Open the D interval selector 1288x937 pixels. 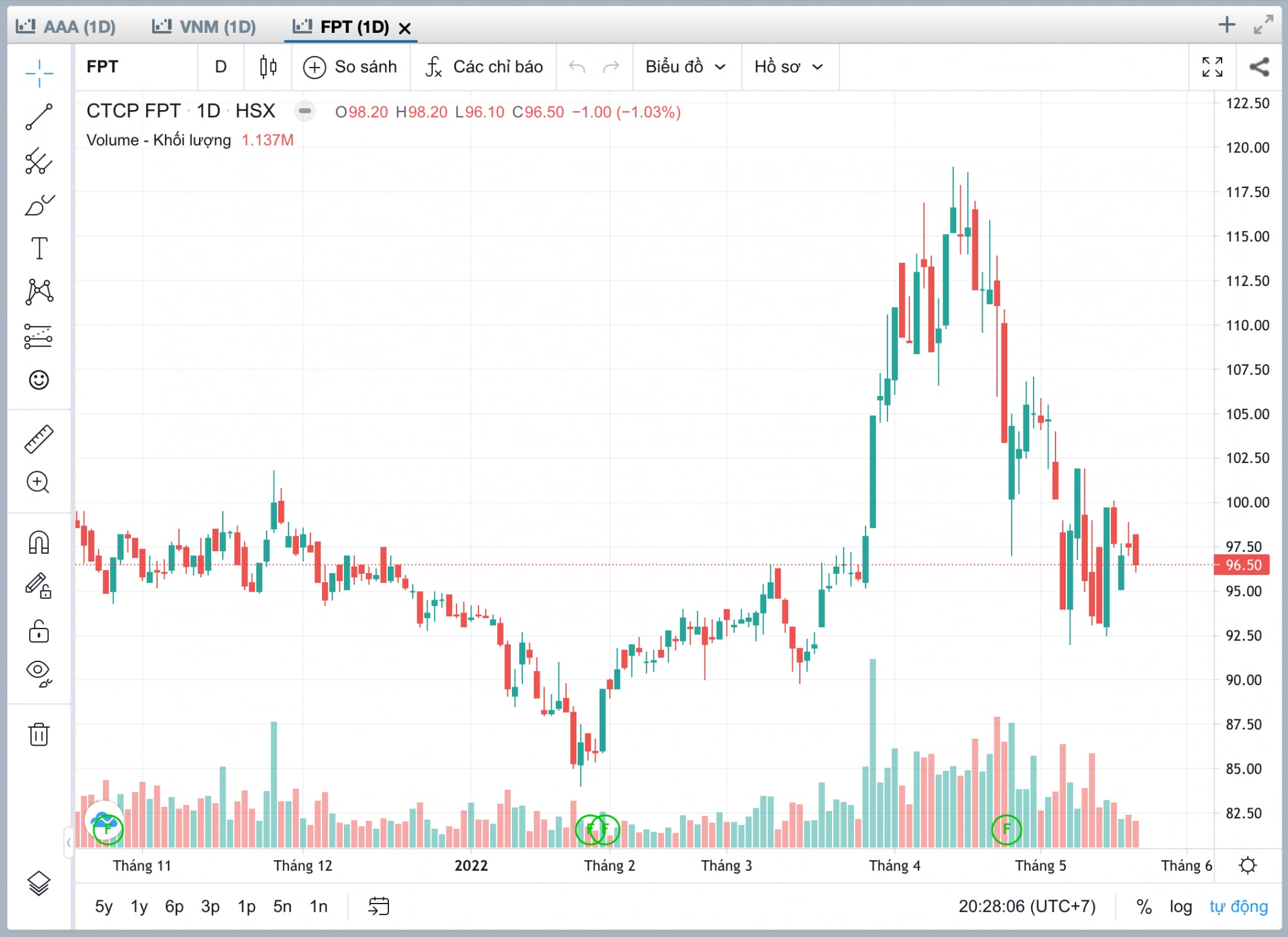tap(221, 66)
